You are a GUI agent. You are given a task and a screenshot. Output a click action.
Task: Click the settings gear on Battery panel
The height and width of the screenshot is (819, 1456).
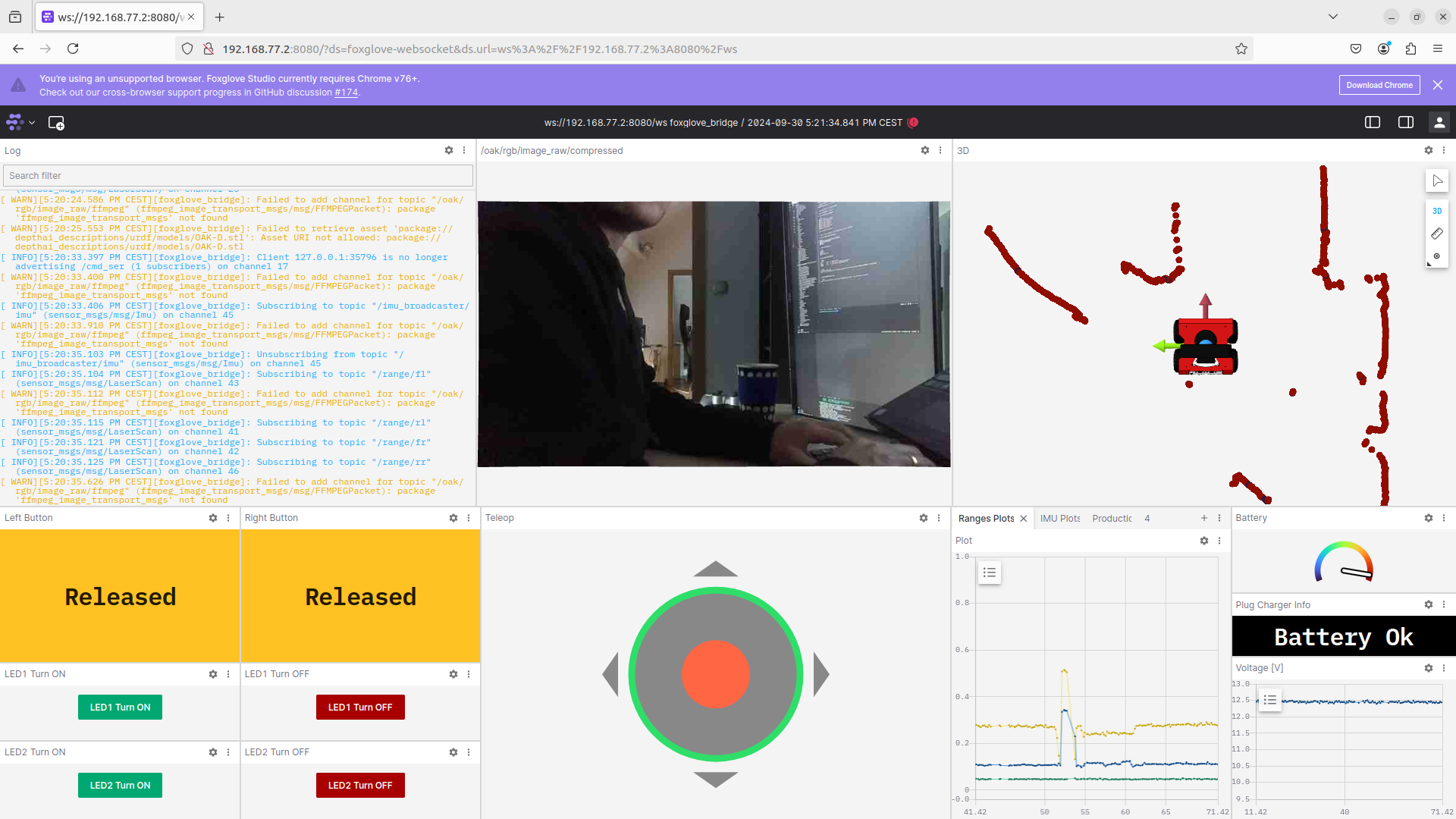1427,518
